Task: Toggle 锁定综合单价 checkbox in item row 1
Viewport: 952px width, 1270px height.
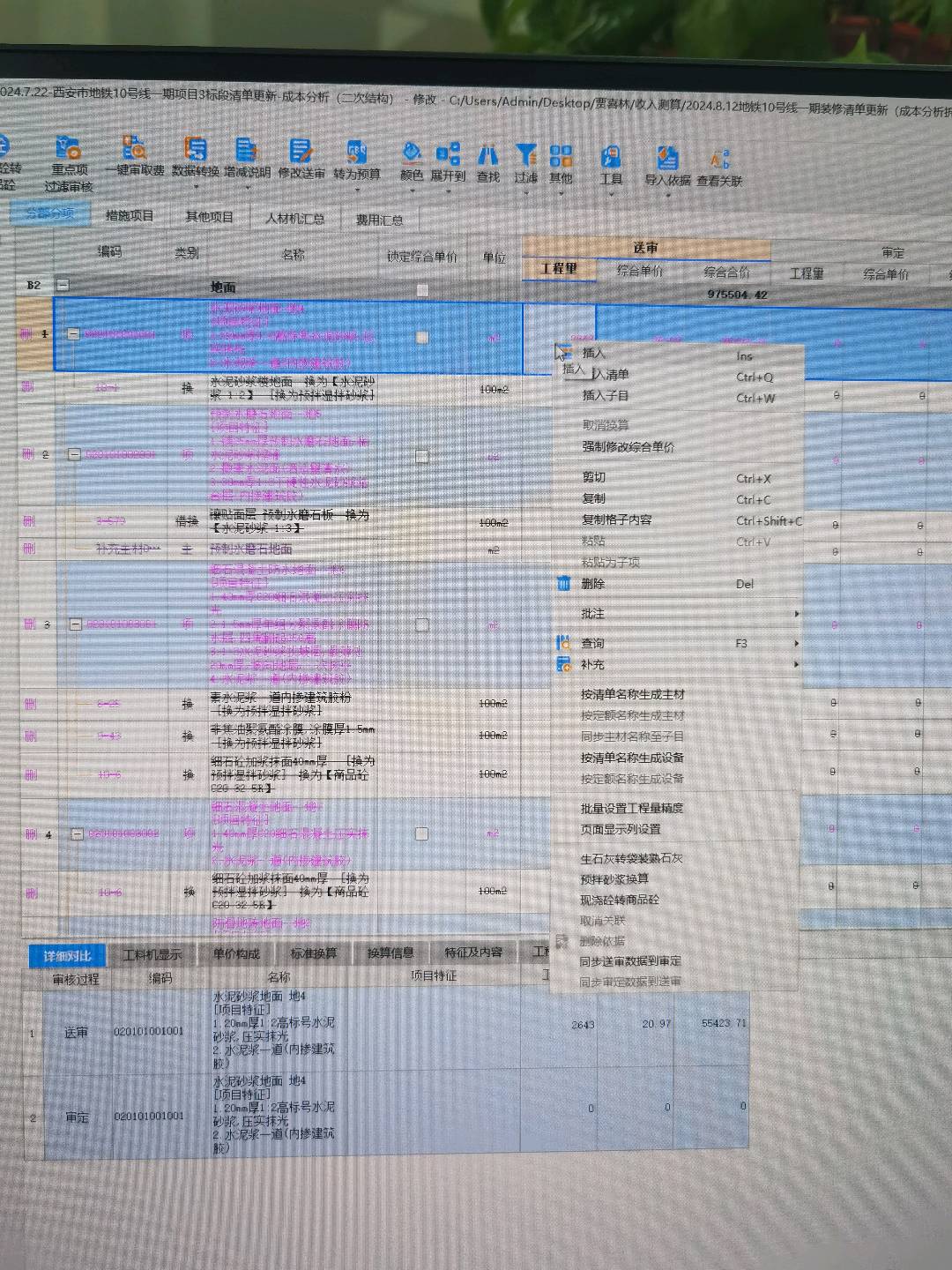Action: 422,337
